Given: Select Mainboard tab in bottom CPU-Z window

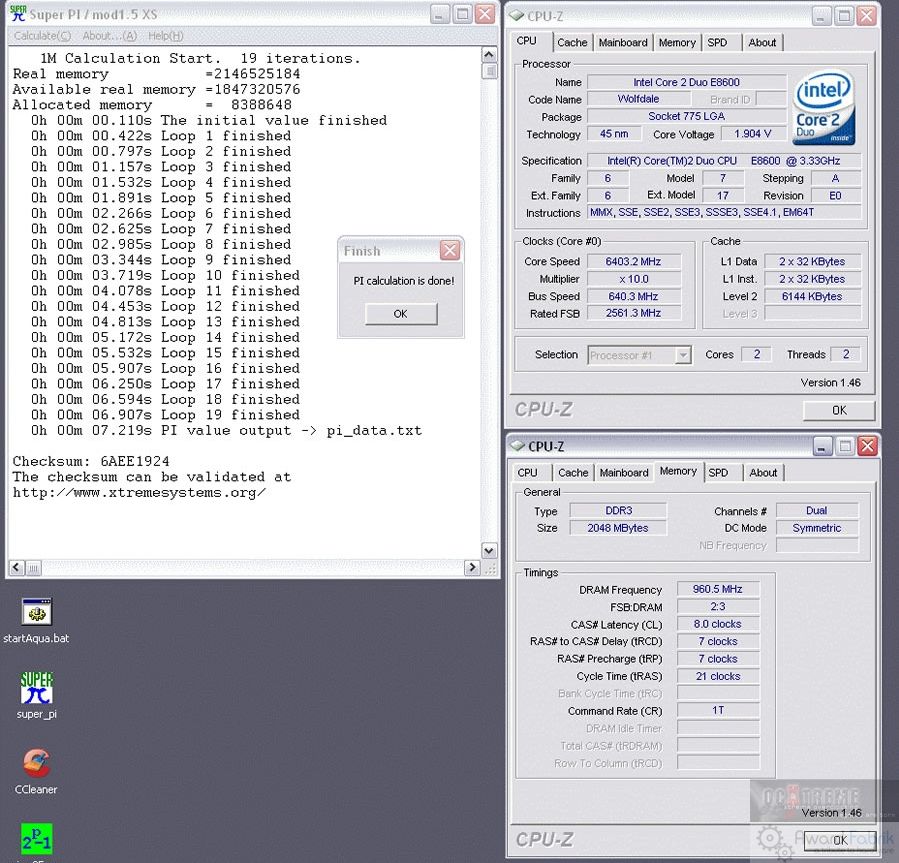Looking at the screenshot, I should 624,472.
